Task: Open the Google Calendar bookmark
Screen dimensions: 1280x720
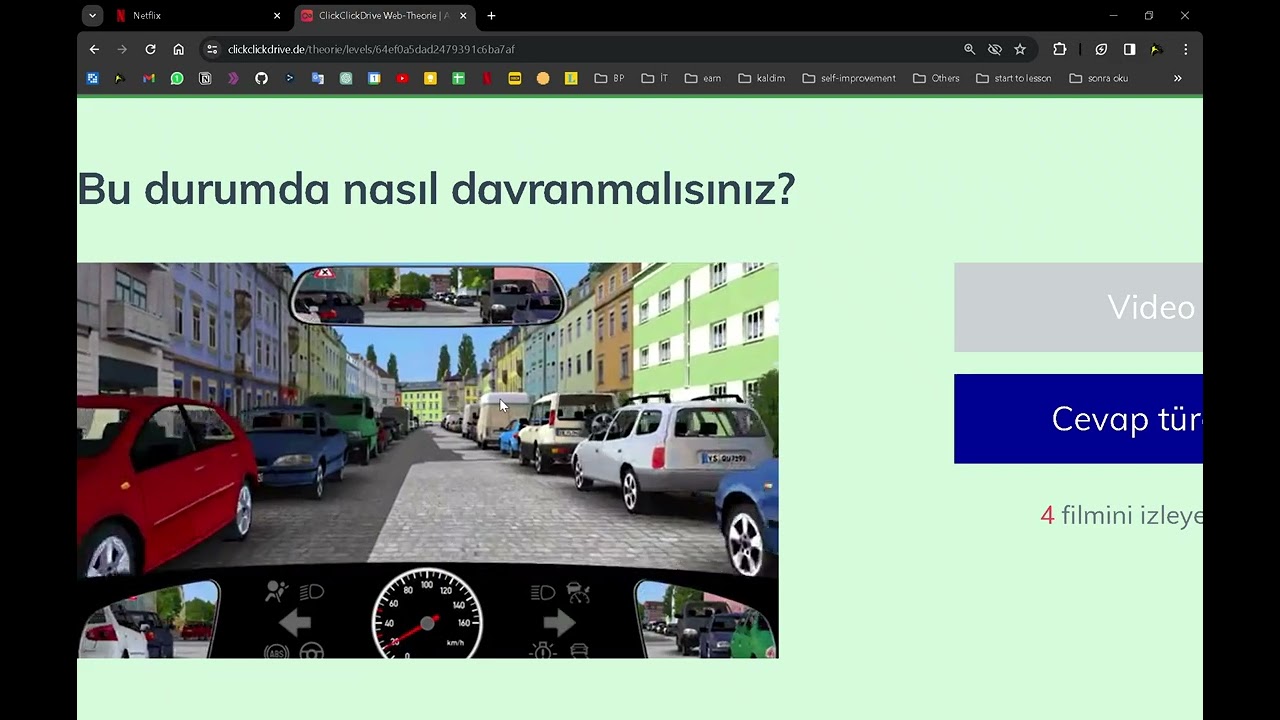Action: click(374, 78)
